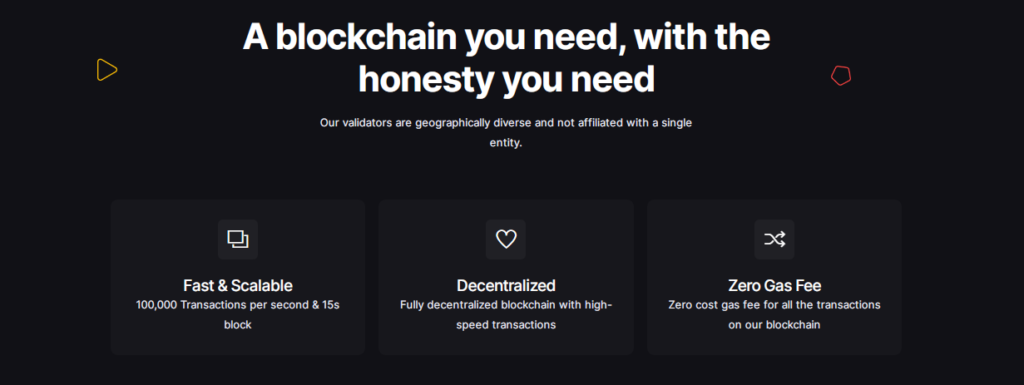Click the Fully decentralized blockchain description text
The height and width of the screenshot is (385, 1024).
(506, 315)
